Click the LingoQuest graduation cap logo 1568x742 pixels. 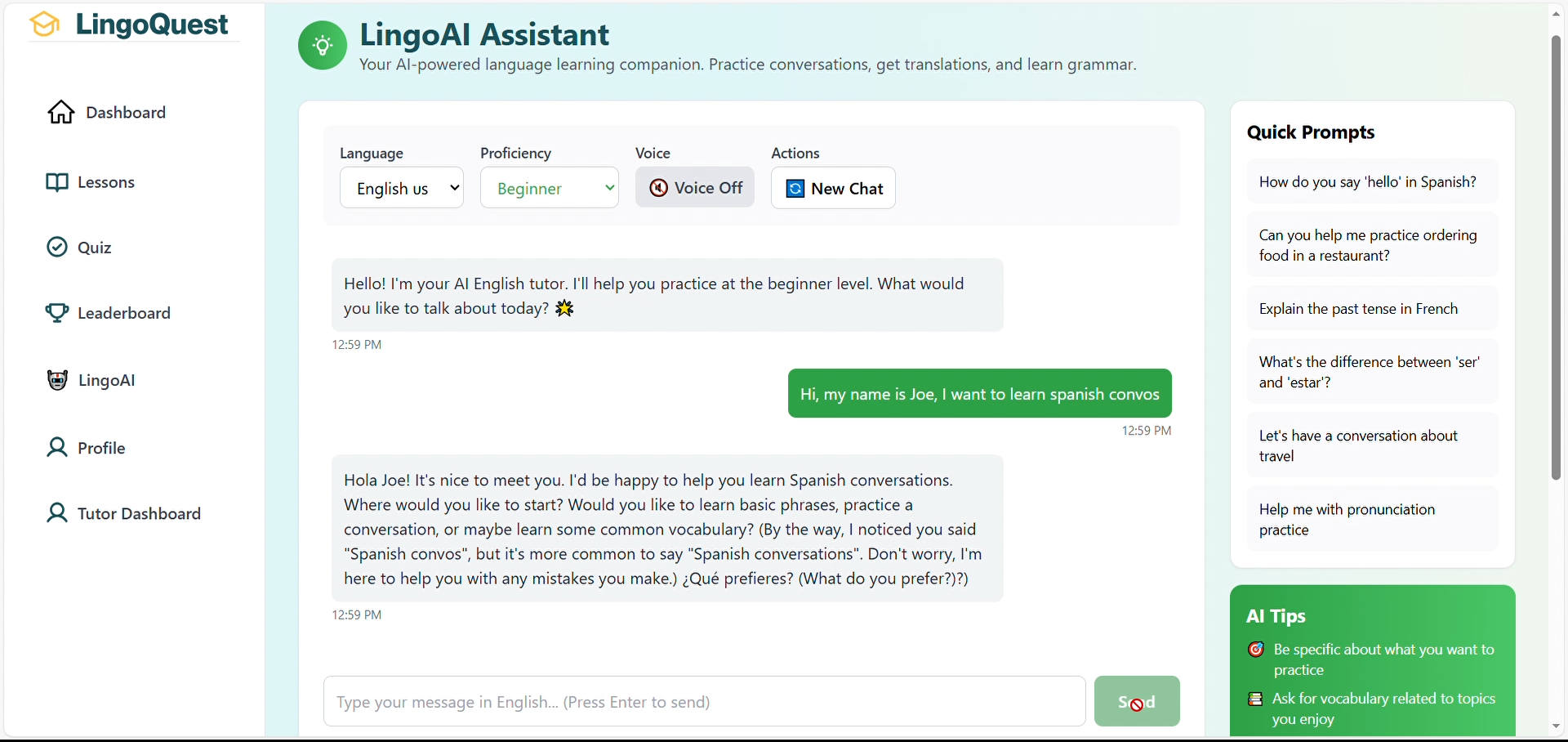tap(44, 24)
